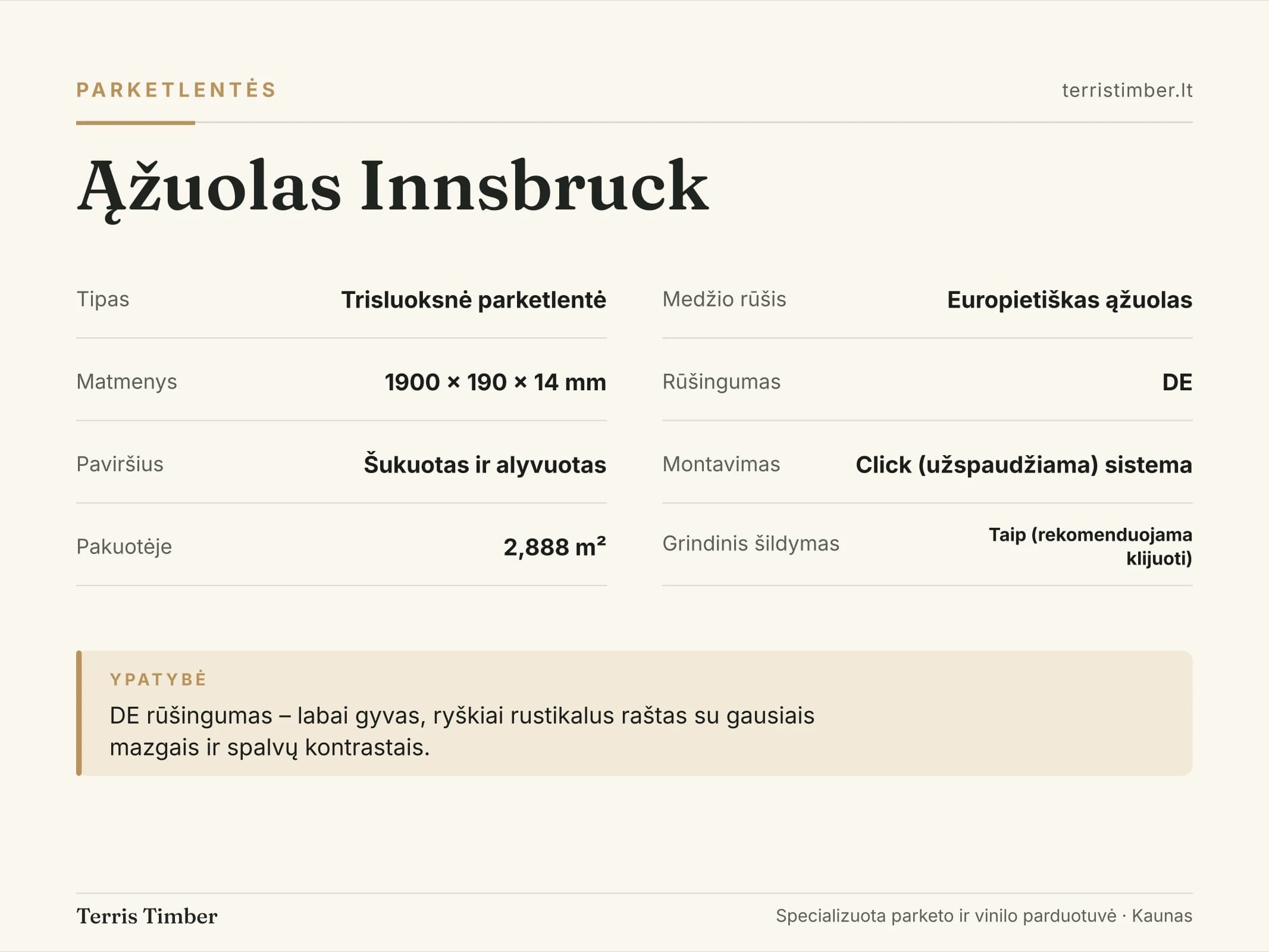Select the Pakuotėje label

(x=124, y=546)
